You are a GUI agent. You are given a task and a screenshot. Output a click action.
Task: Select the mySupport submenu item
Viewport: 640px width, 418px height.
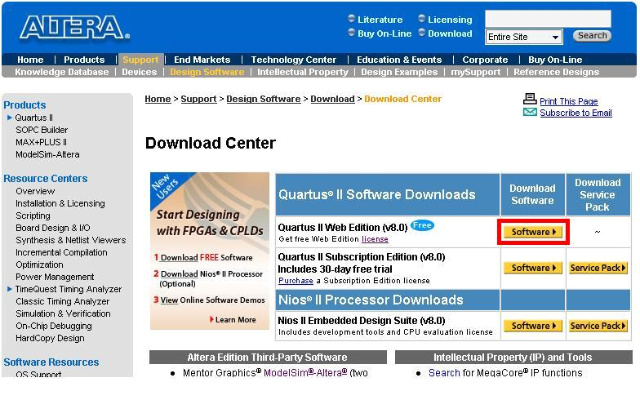click(476, 72)
